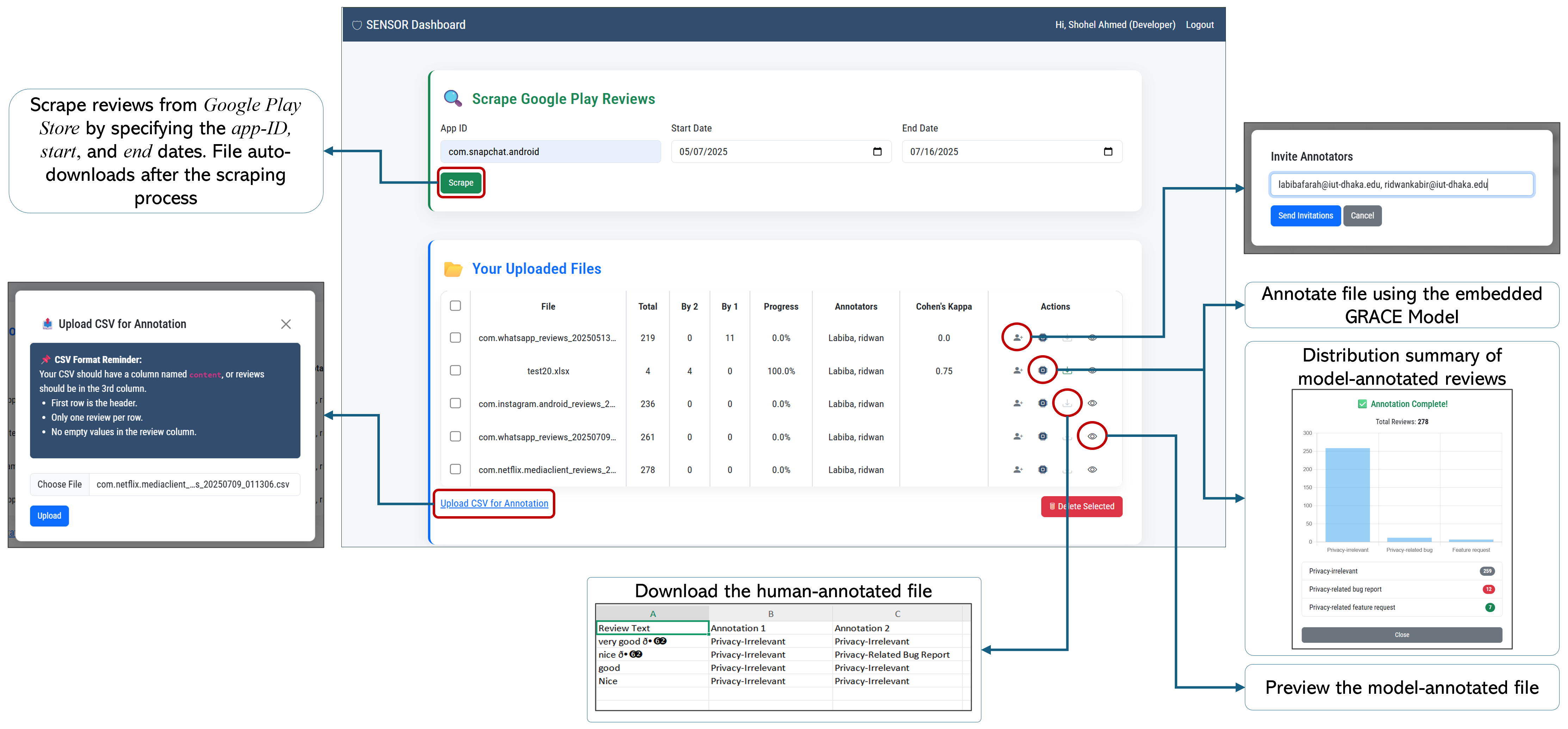This screenshot has width=1568, height=729.
Task: Click preview eye icon in com.netflix.mediaclient row
Action: coord(1092,470)
